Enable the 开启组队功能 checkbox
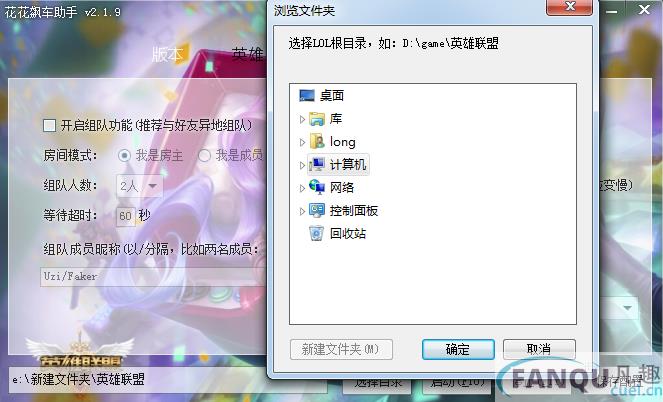The image size is (663, 402). click(49, 126)
